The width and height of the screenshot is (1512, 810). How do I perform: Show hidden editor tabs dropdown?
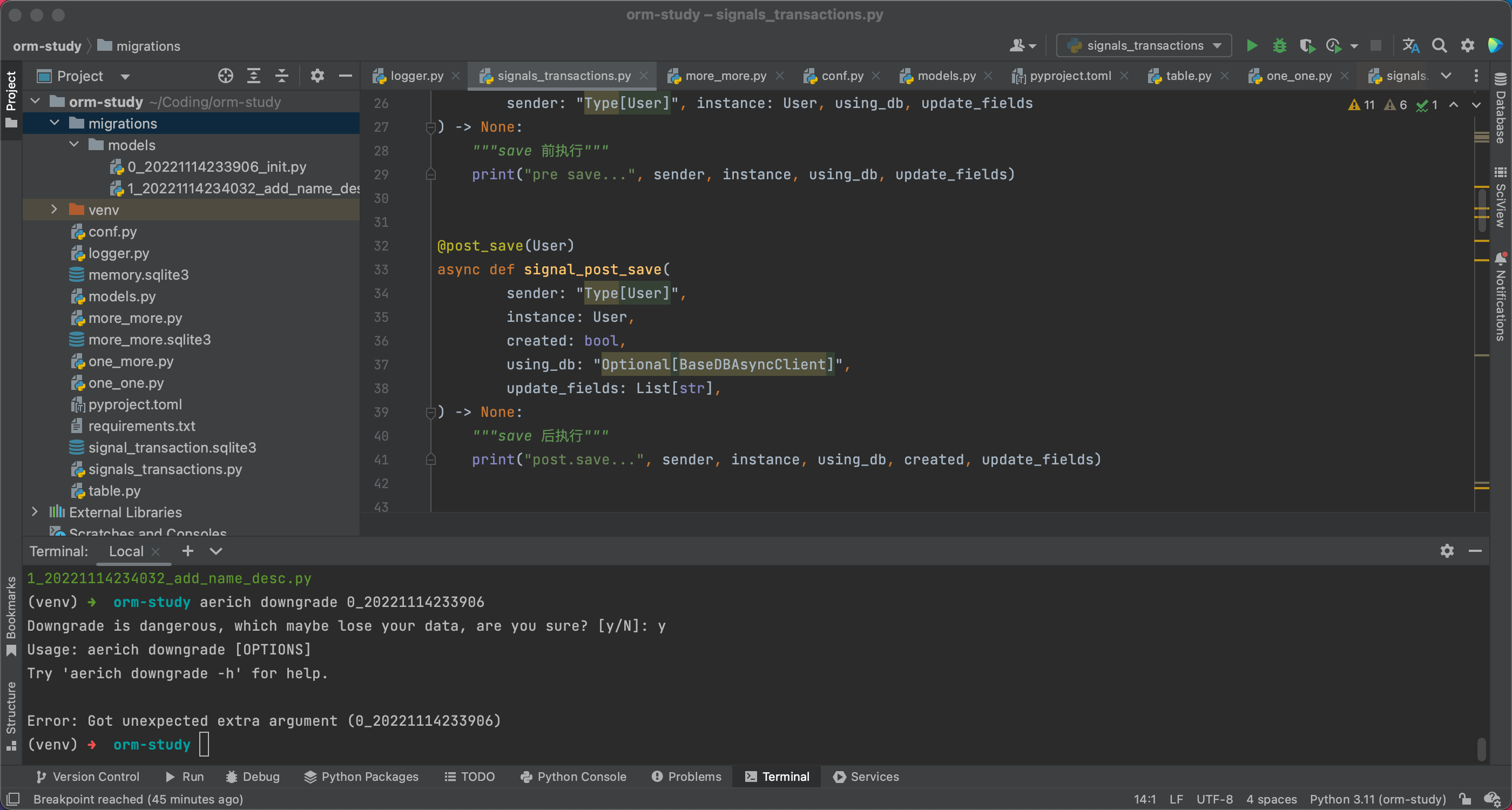1446,76
